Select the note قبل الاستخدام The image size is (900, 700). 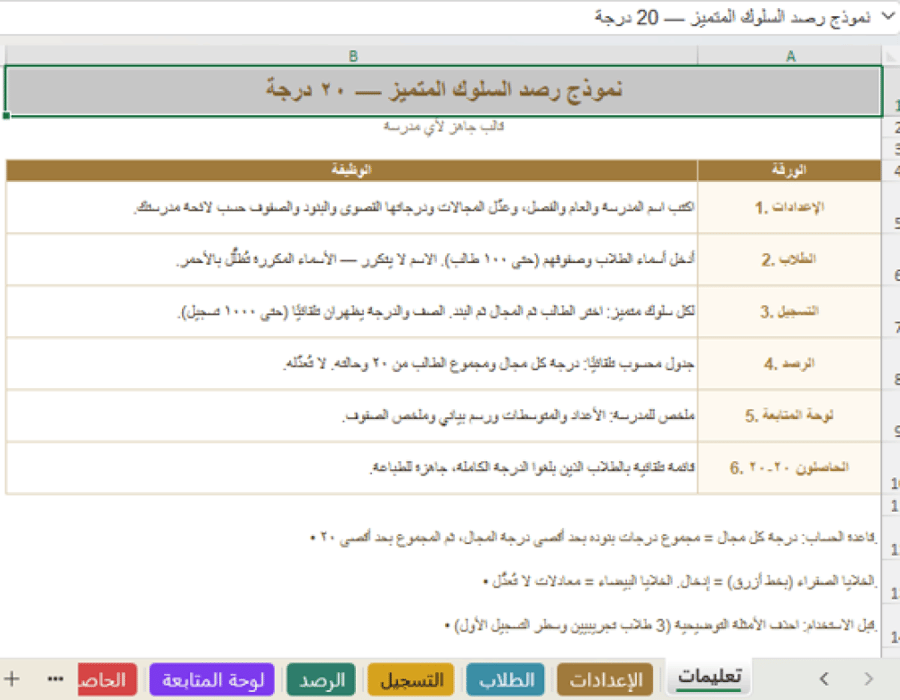(661, 625)
